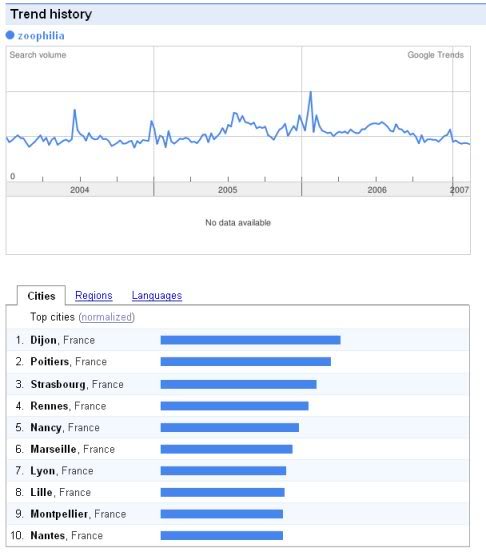Click the blue dot beside zoophilia
Viewport: 486px width, 560px height.
10,35
